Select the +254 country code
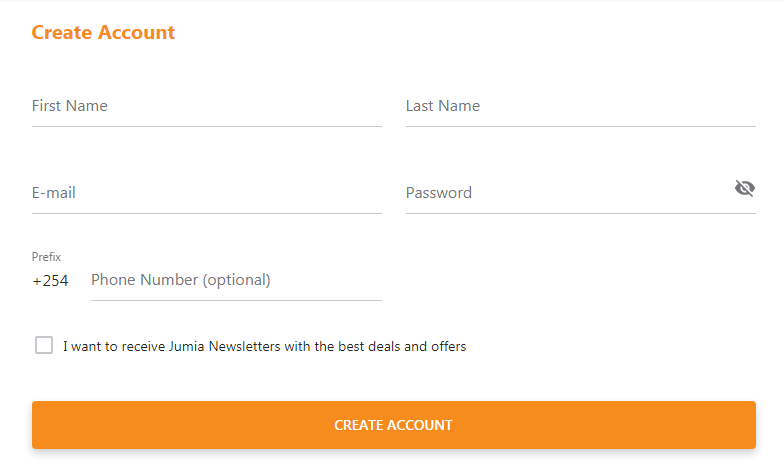 point(50,280)
